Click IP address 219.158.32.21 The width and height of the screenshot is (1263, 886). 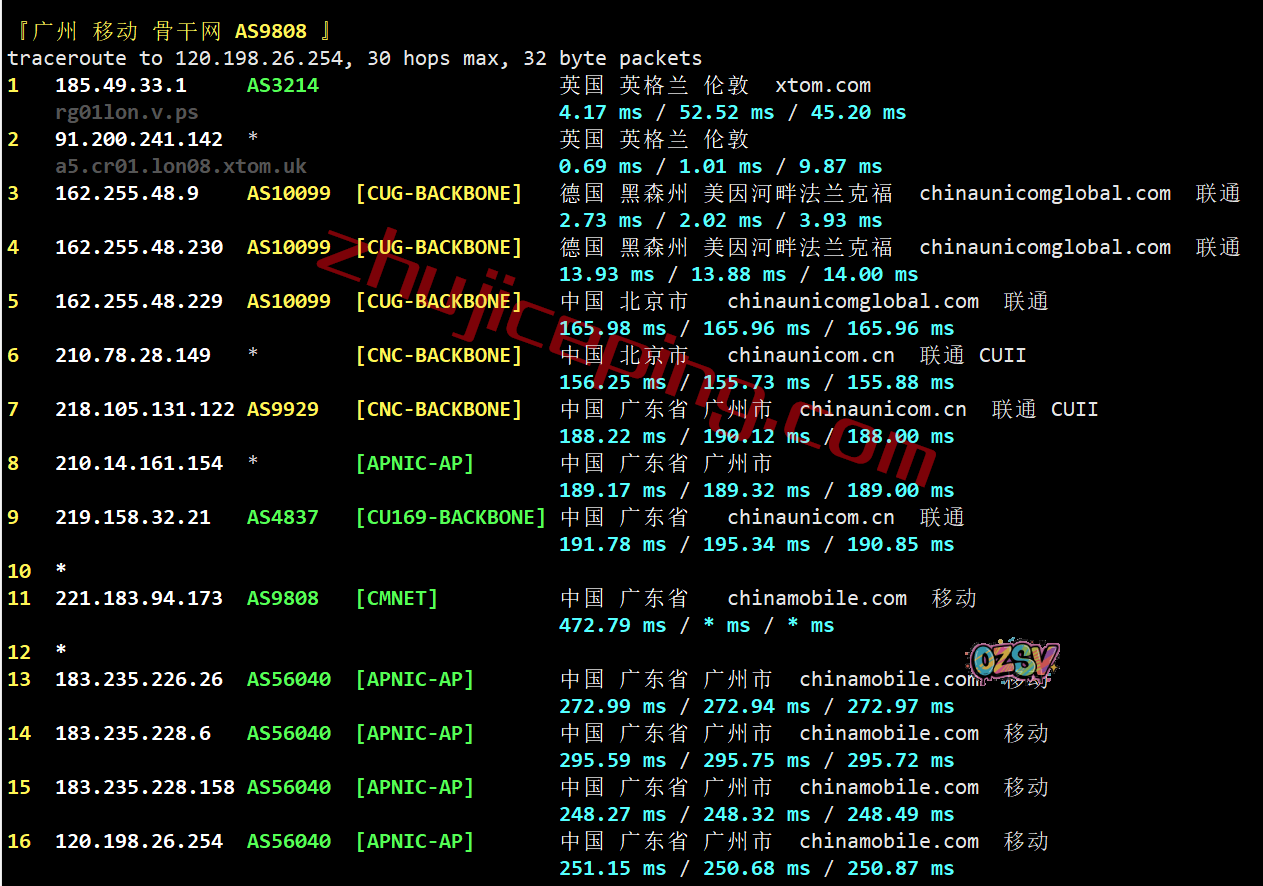pos(132,518)
